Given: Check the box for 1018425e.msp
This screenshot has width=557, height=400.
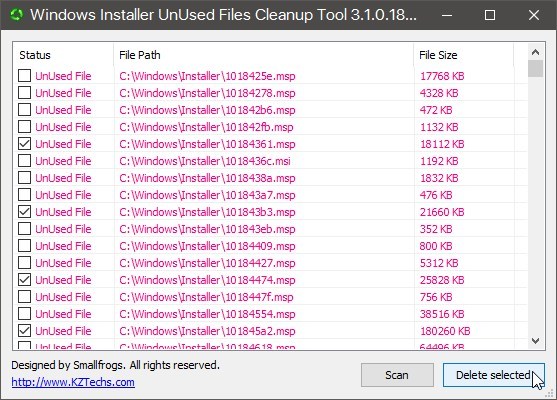Looking at the screenshot, I should [x=25, y=76].
